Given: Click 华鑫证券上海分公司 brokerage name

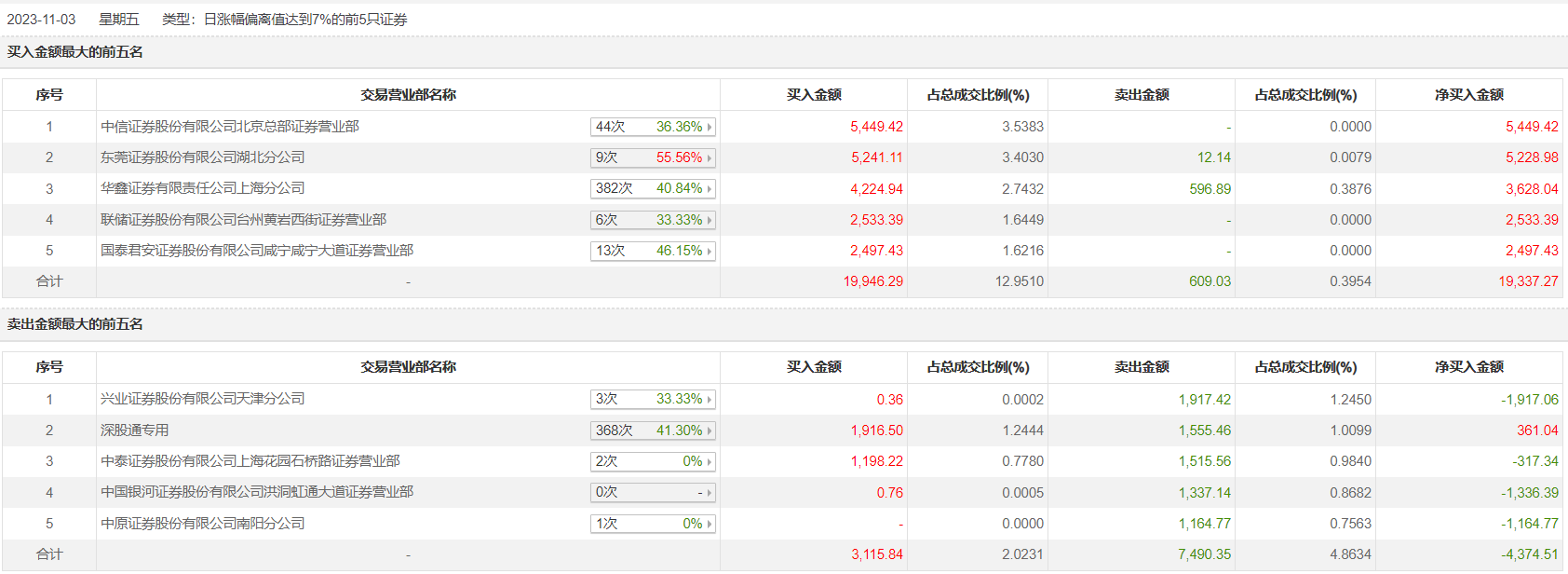Looking at the screenshot, I should (x=203, y=188).
